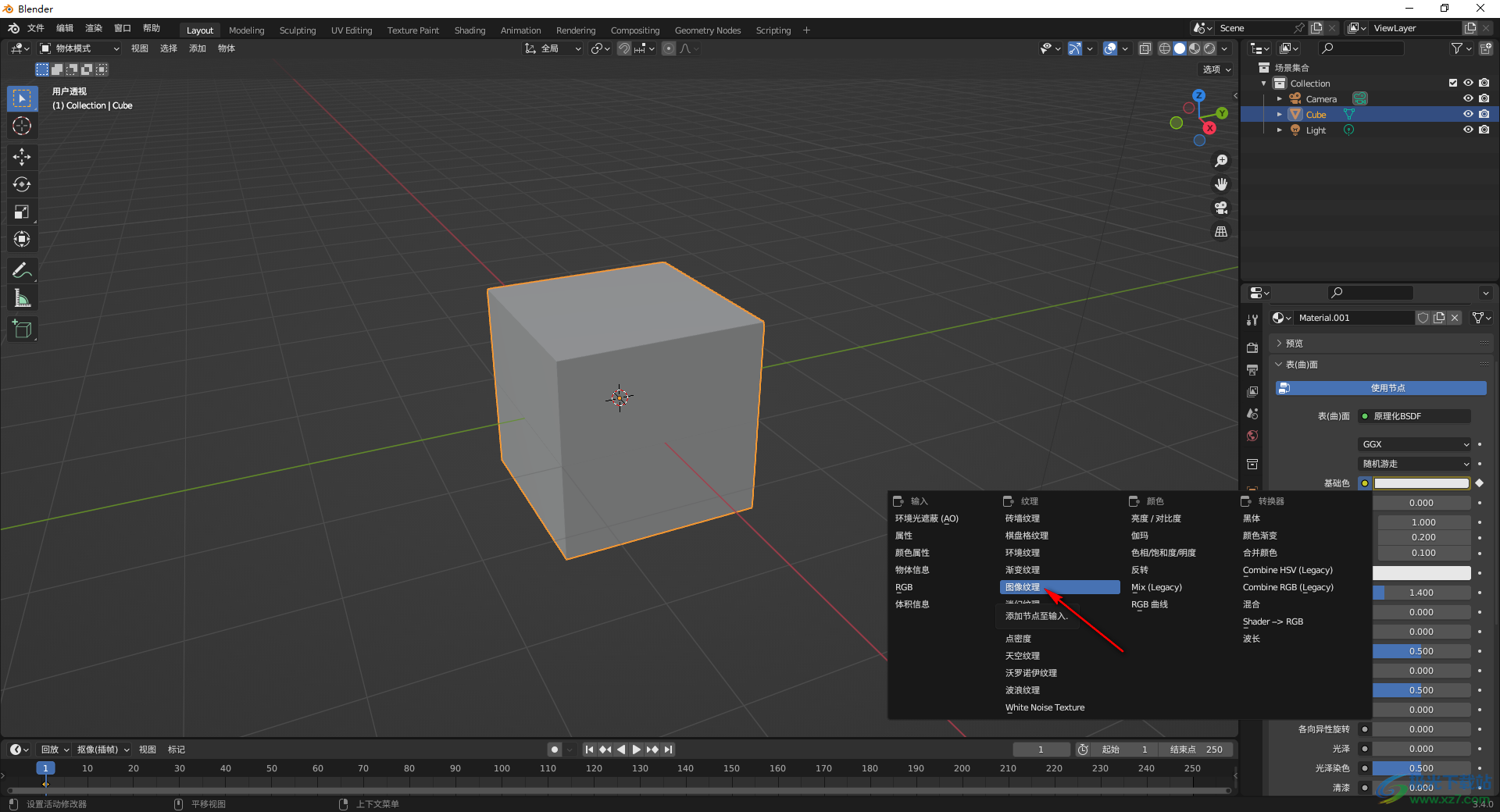Toggle Light visibility eye icon

[1468, 130]
